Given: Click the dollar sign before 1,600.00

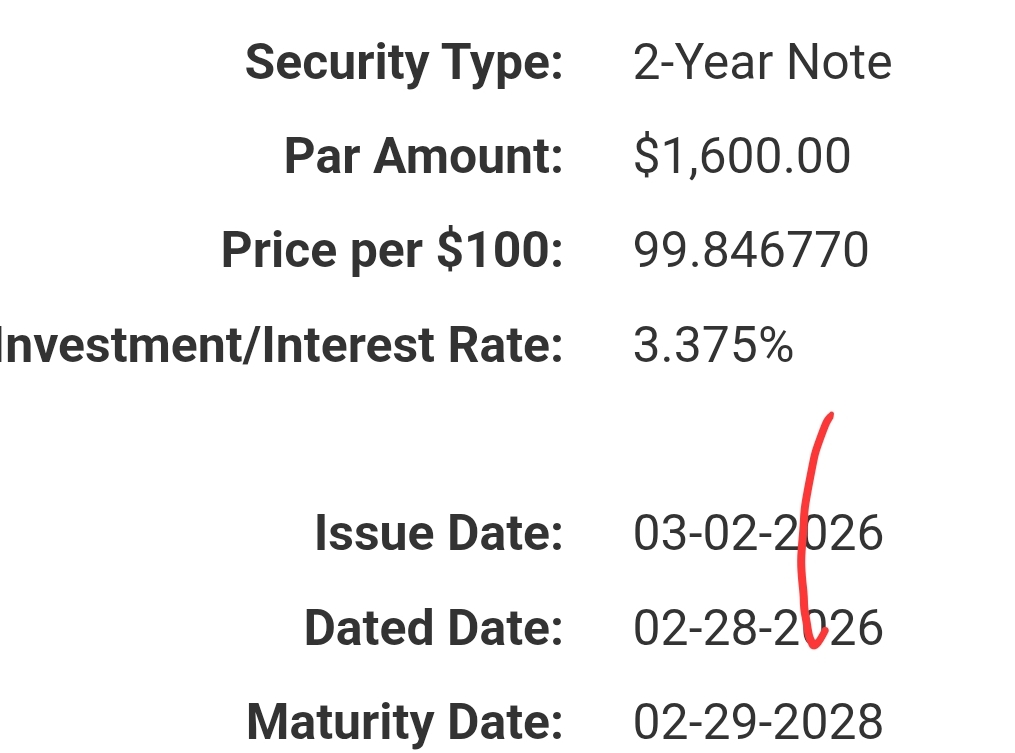Looking at the screenshot, I should pos(646,157).
